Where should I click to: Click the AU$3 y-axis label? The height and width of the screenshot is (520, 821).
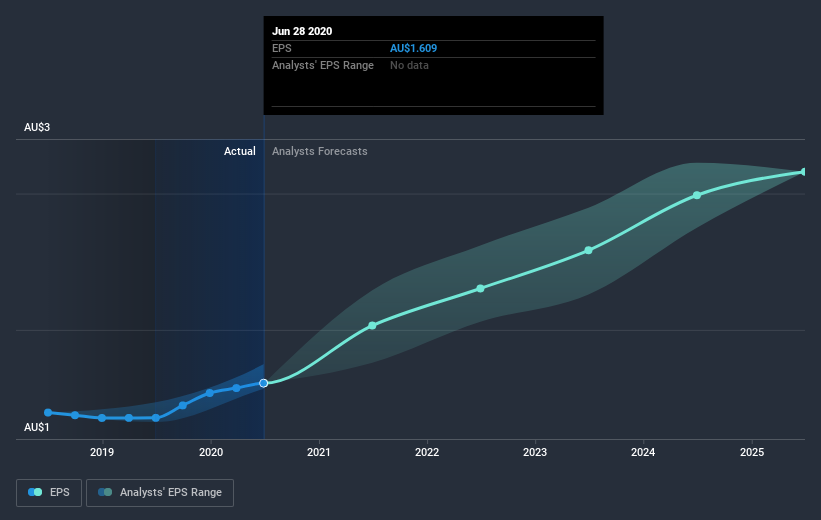pos(37,127)
